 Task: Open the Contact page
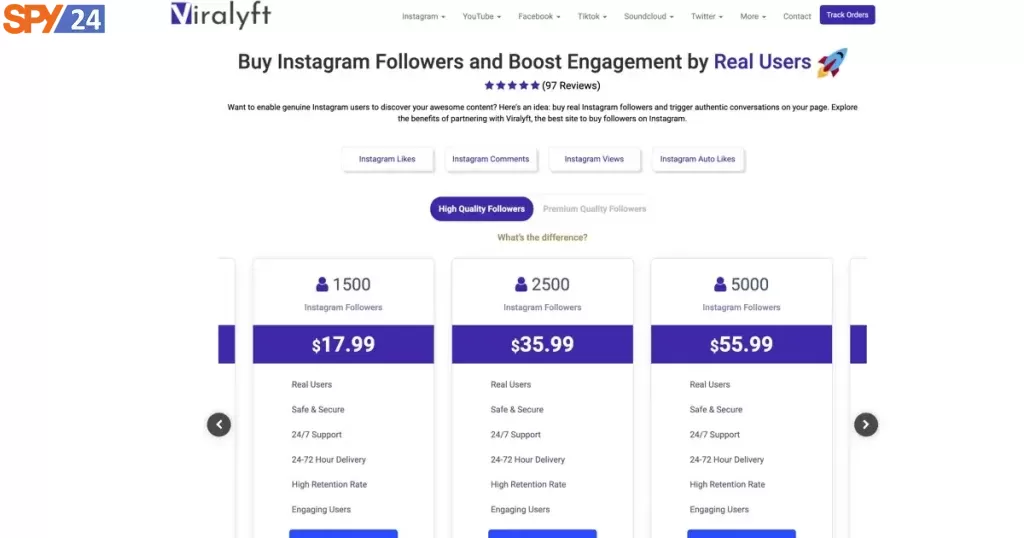(797, 16)
